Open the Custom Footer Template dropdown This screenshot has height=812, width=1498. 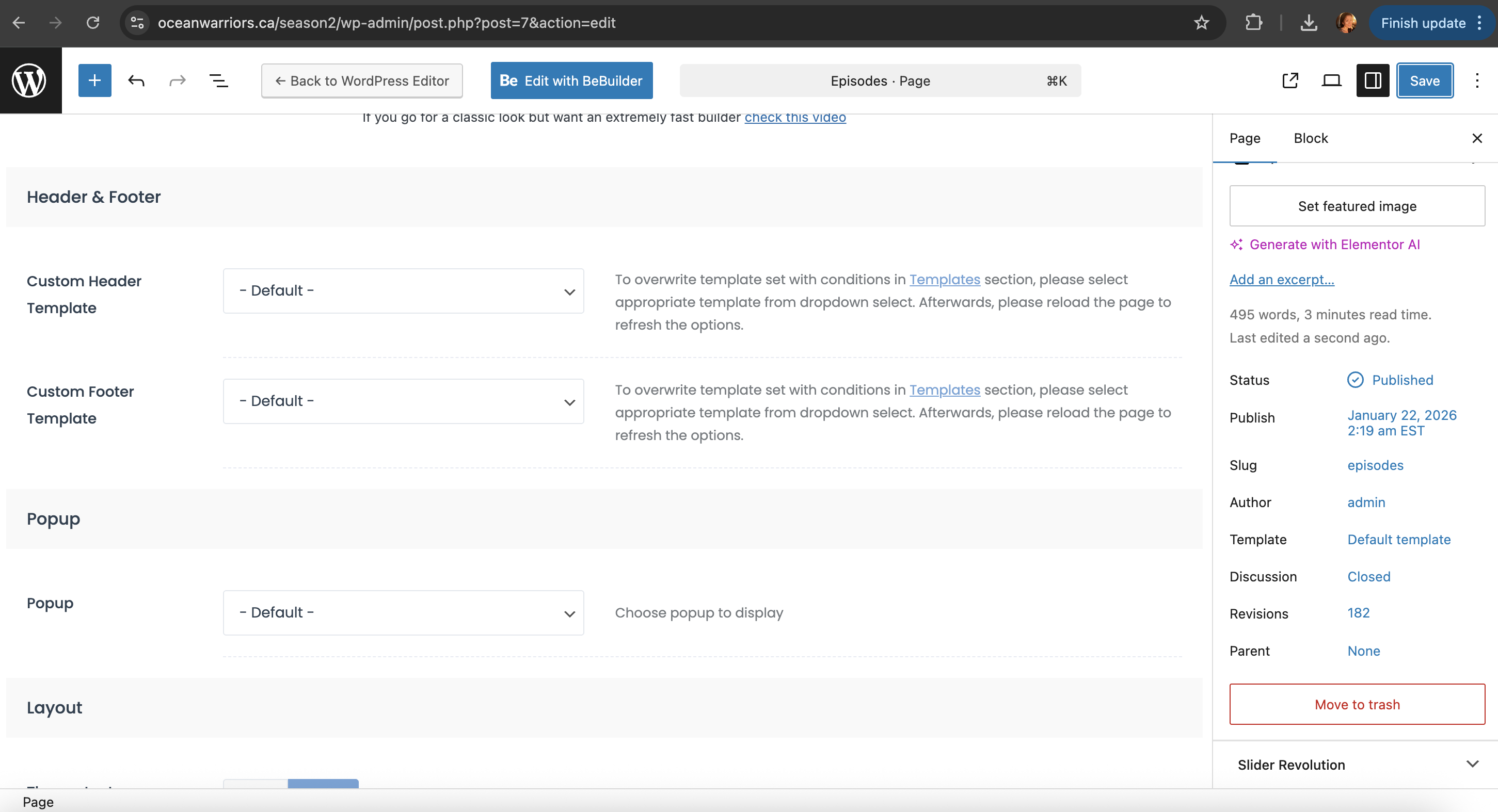403,401
